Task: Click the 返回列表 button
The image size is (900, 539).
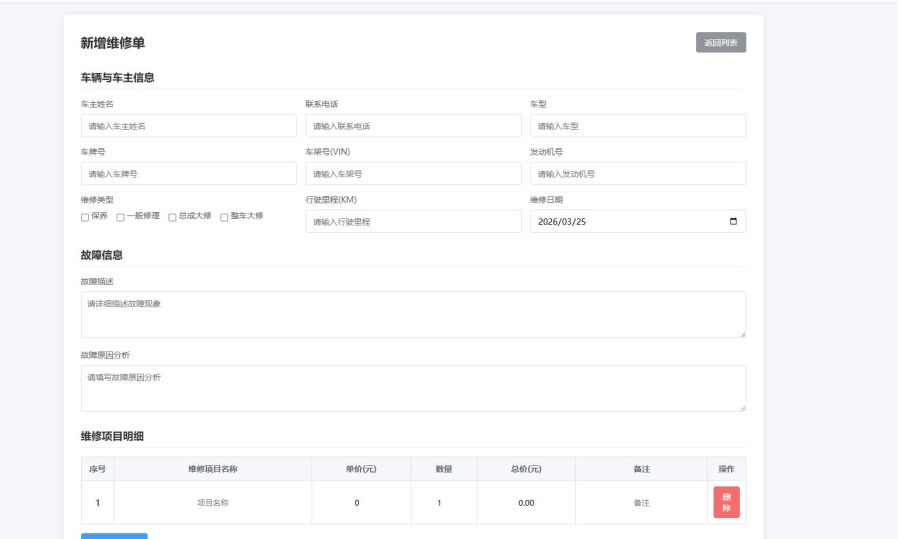Action: pos(720,43)
